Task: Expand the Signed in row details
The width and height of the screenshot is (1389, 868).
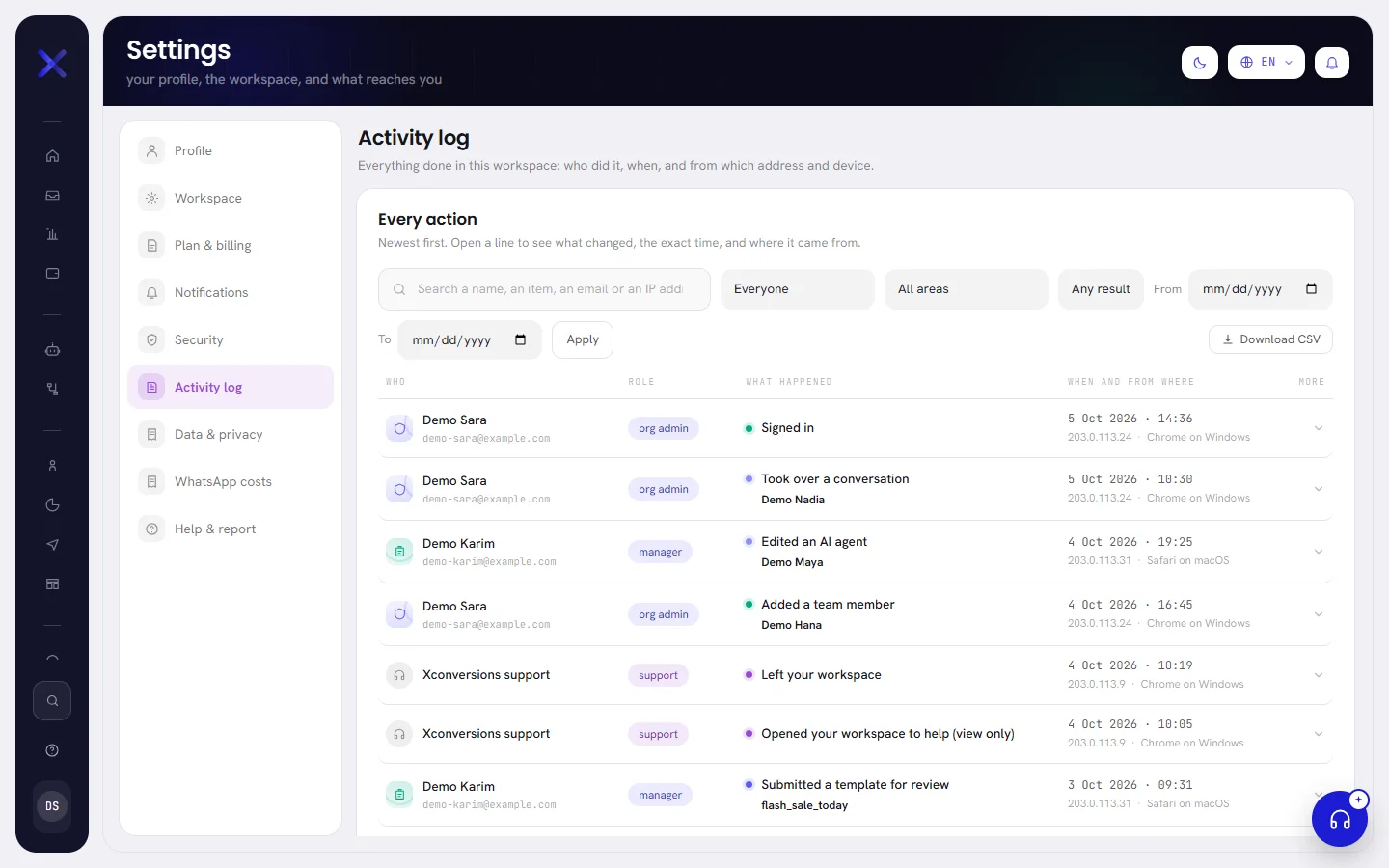Action: (1319, 428)
